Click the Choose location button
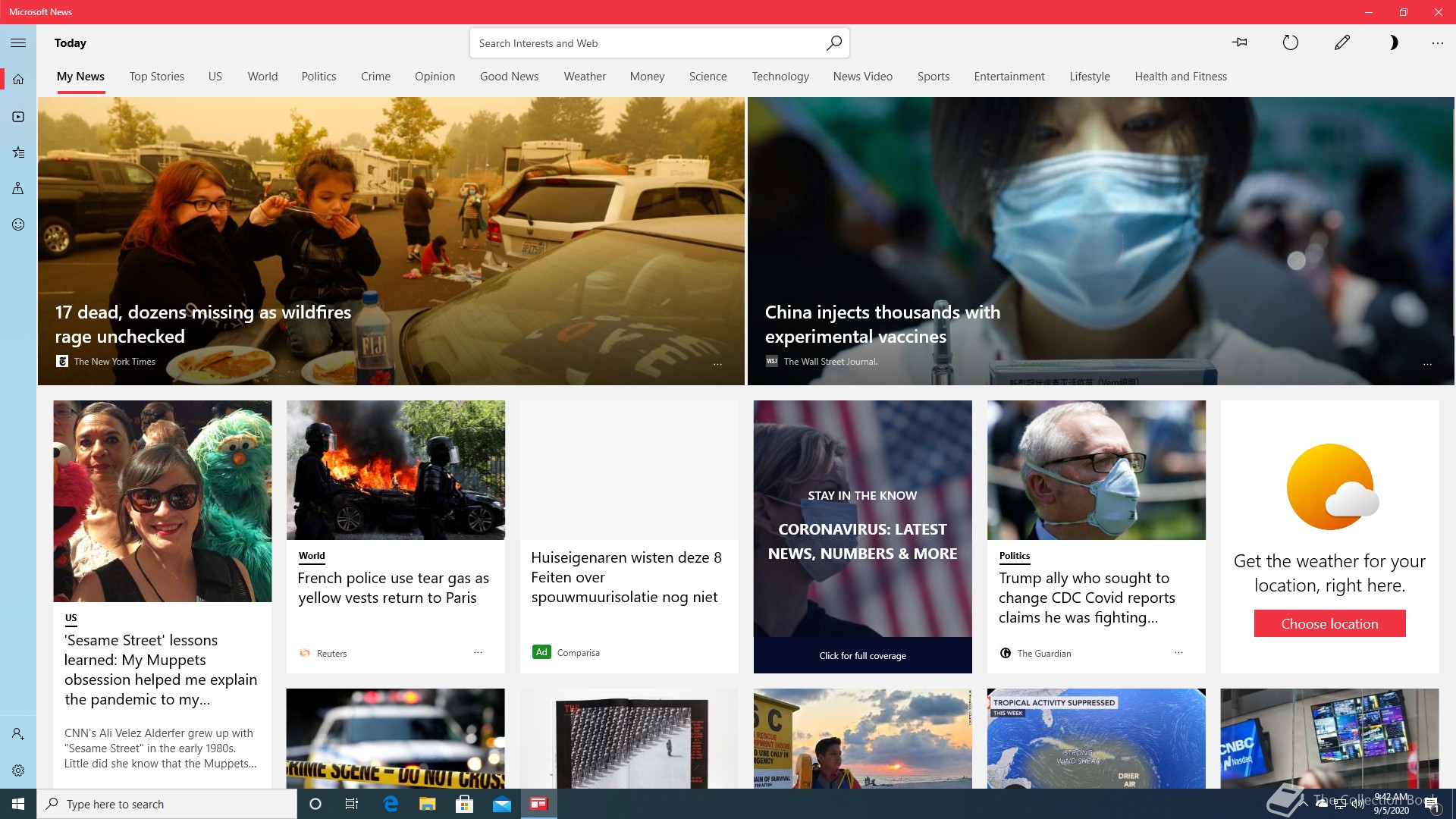The width and height of the screenshot is (1456, 819). tap(1329, 623)
